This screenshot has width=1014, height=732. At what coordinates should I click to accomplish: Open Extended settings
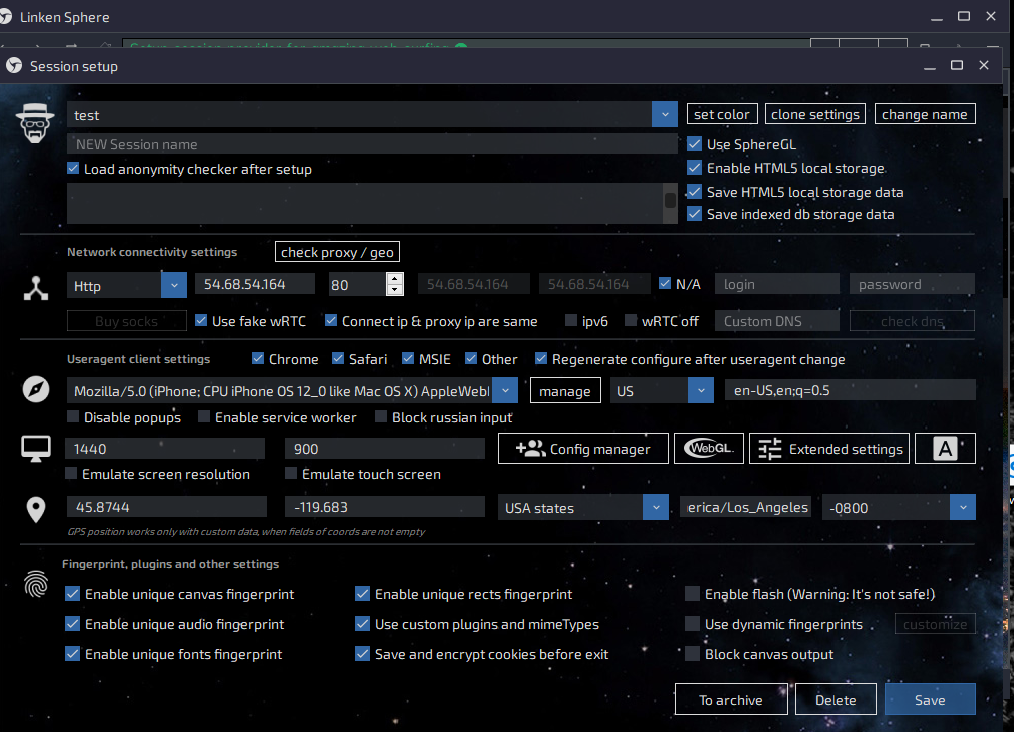click(830, 449)
